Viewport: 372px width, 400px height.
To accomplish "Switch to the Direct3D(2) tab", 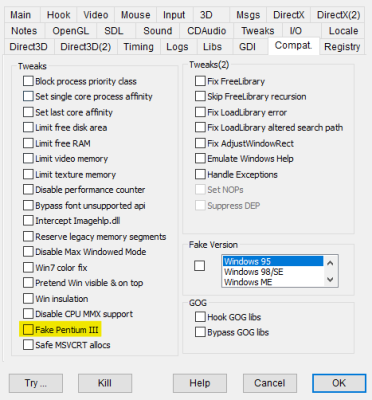I will coord(86,47).
